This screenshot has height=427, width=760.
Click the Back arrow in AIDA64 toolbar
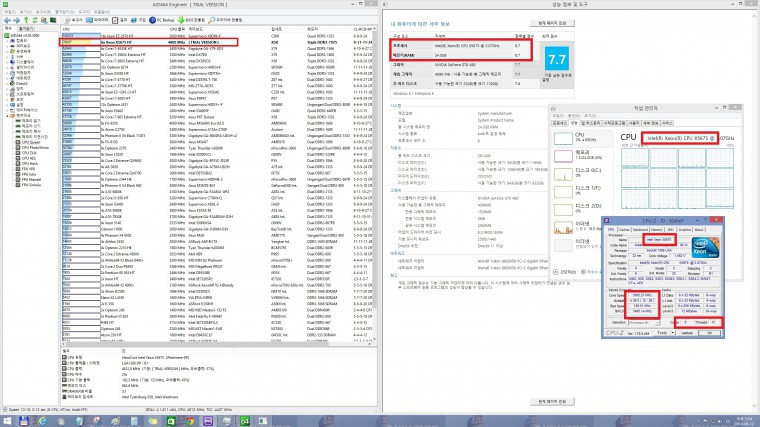coord(7,20)
